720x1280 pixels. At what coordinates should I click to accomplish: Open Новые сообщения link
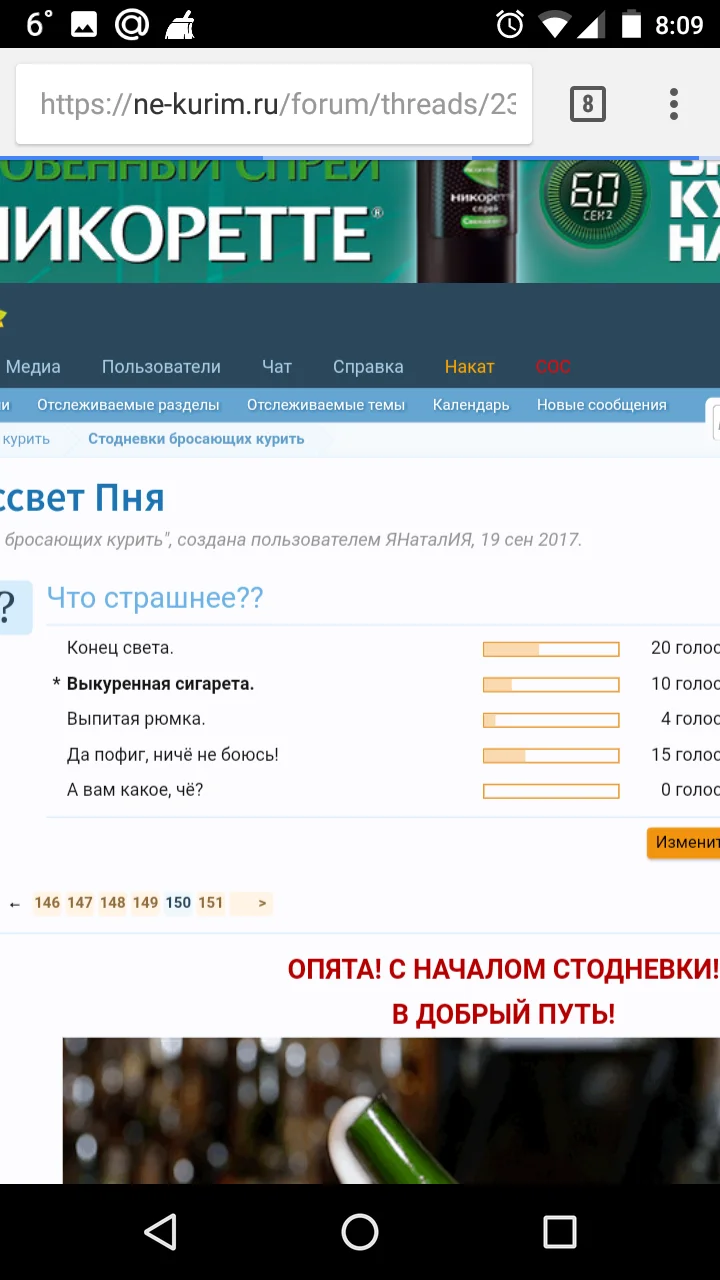pyautogui.click(x=601, y=405)
